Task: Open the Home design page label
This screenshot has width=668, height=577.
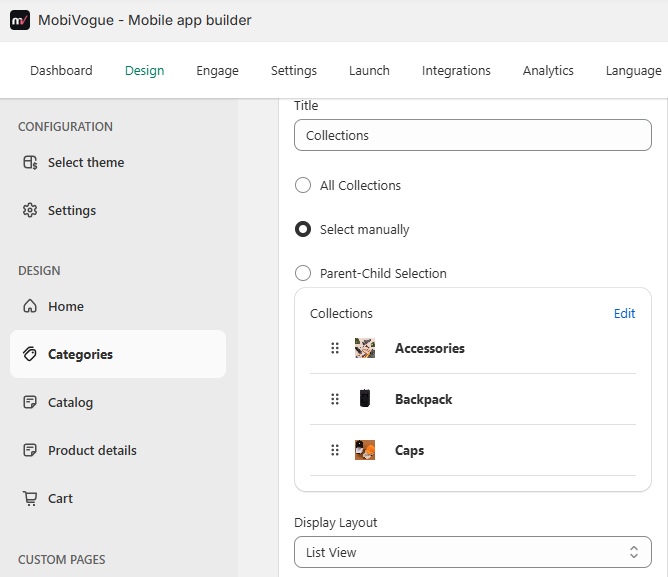Action: (66, 306)
